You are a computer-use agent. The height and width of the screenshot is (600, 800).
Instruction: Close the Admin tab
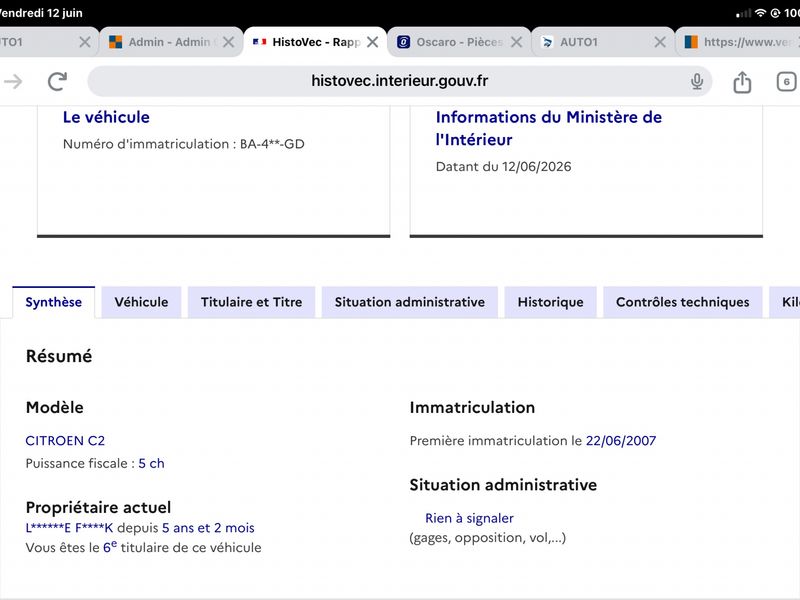tap(229, 42)
